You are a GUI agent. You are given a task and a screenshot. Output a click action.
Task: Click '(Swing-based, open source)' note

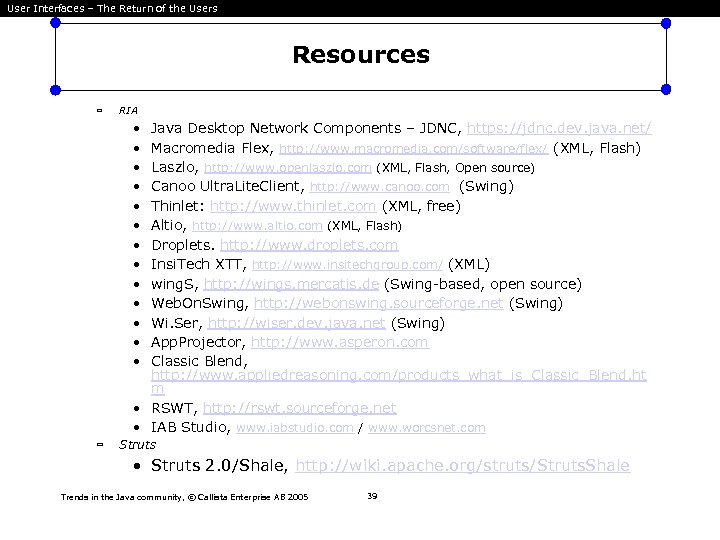coord(483,284)
